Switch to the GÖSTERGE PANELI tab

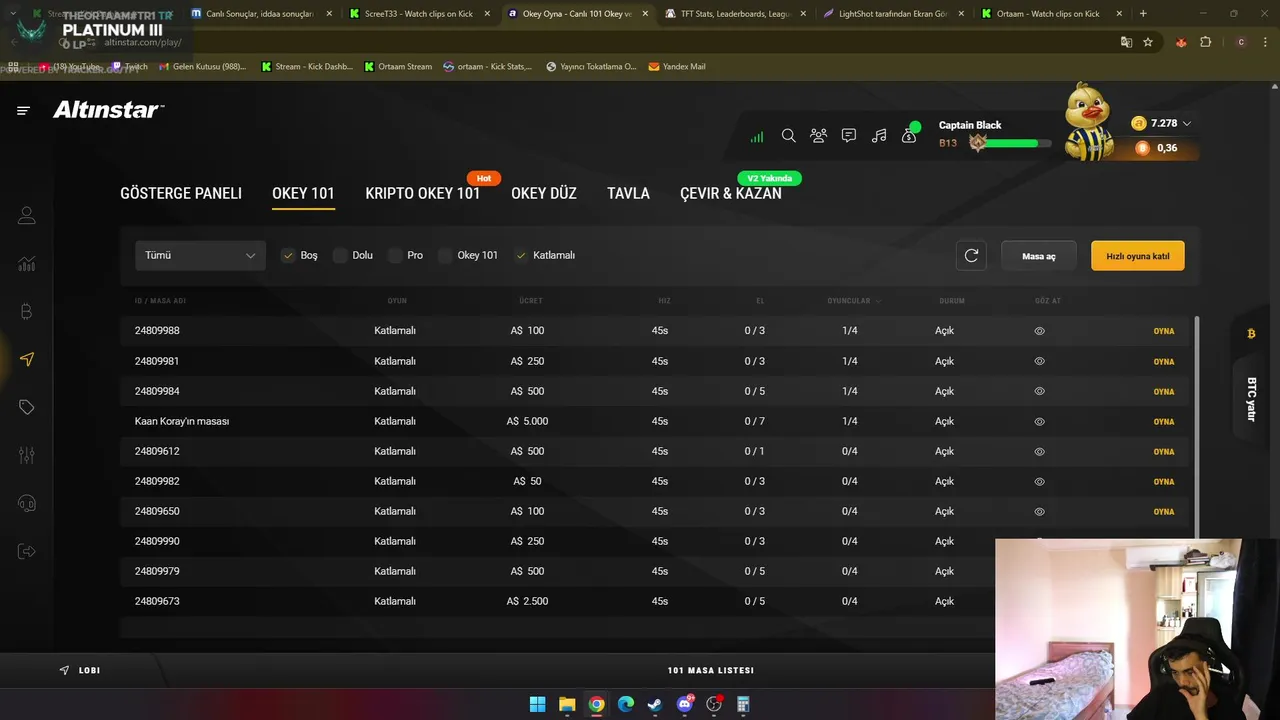pyautogui.click(x=181, y=193)
